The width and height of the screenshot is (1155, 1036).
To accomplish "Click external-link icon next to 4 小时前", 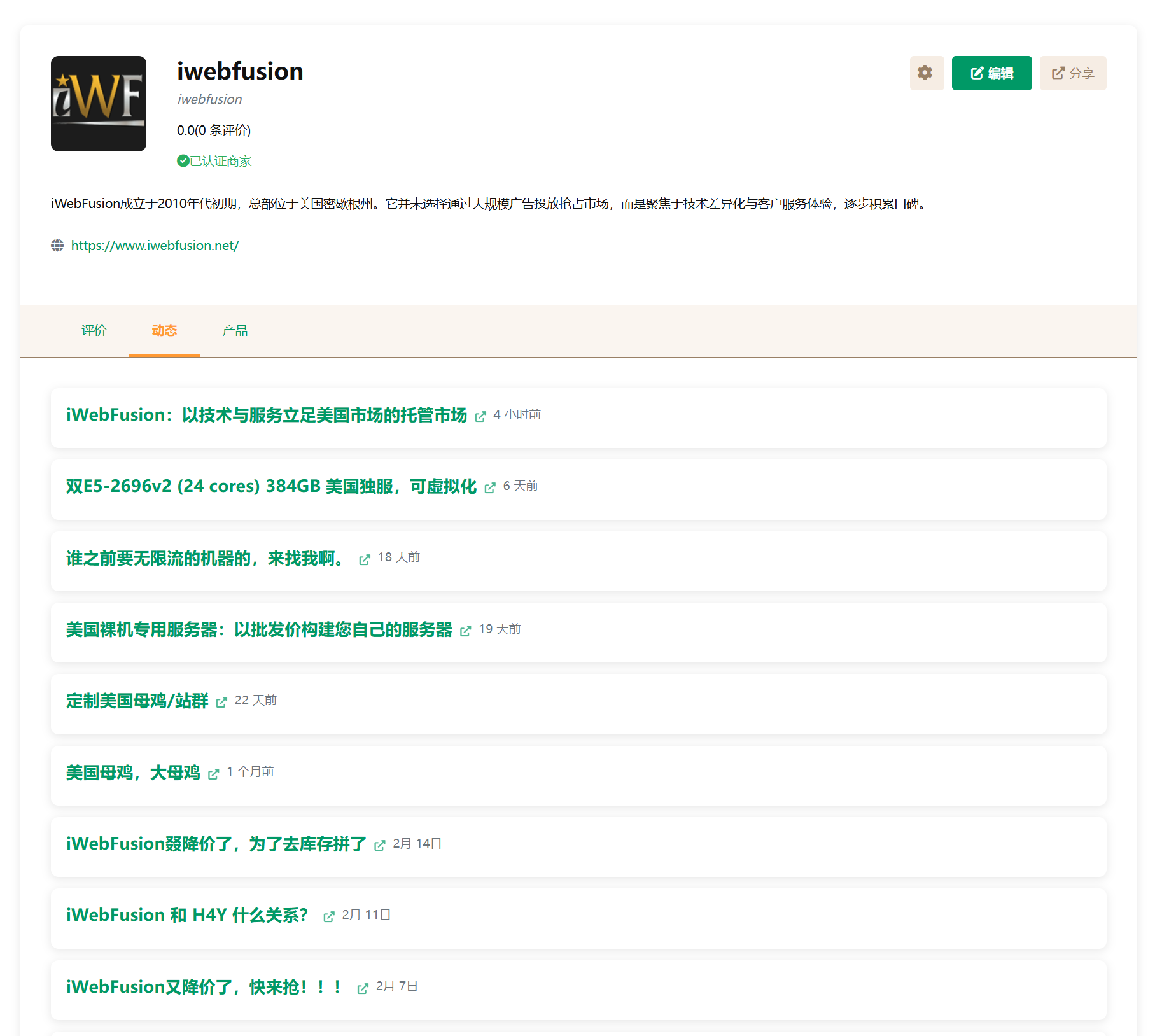I will coord(480,416).
